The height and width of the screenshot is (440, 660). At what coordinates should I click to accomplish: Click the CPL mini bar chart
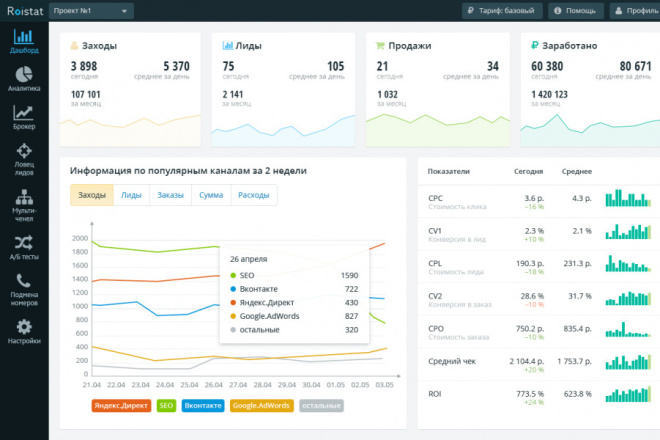628,263
